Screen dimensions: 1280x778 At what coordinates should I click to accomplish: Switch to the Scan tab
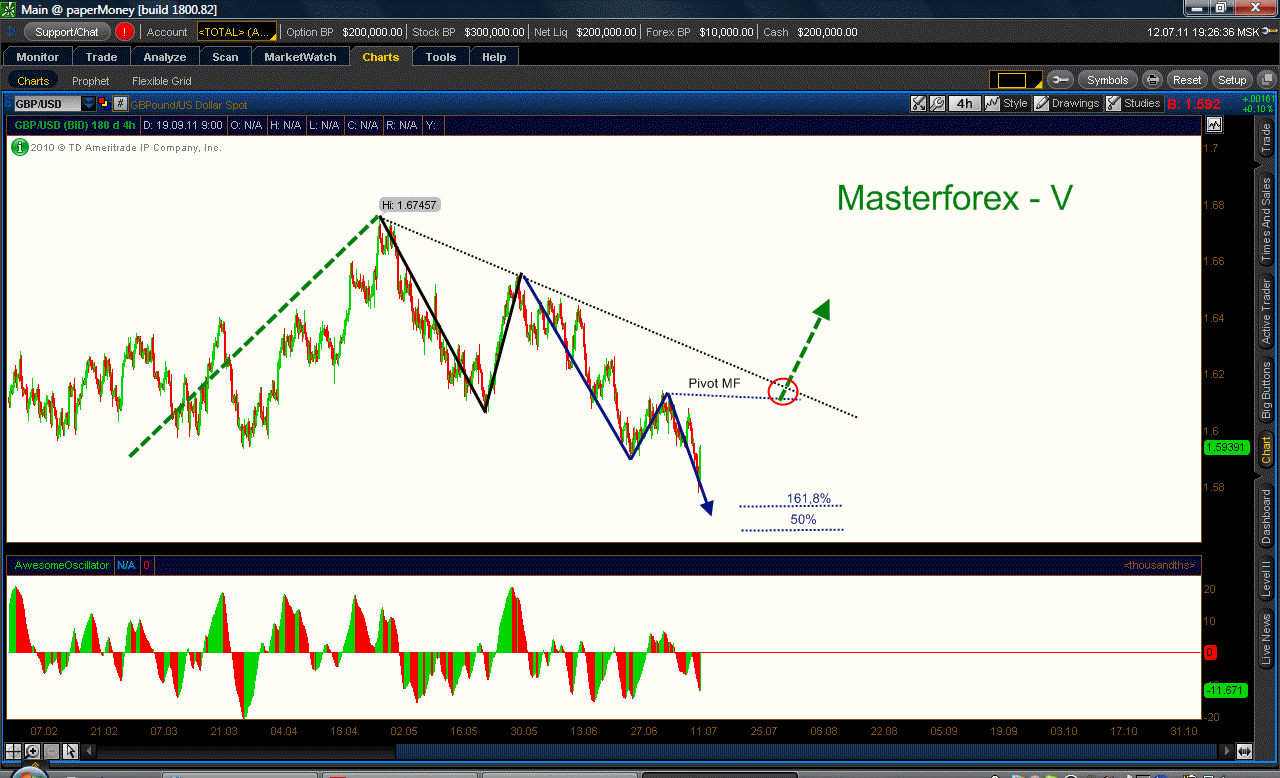coord(225,57)
